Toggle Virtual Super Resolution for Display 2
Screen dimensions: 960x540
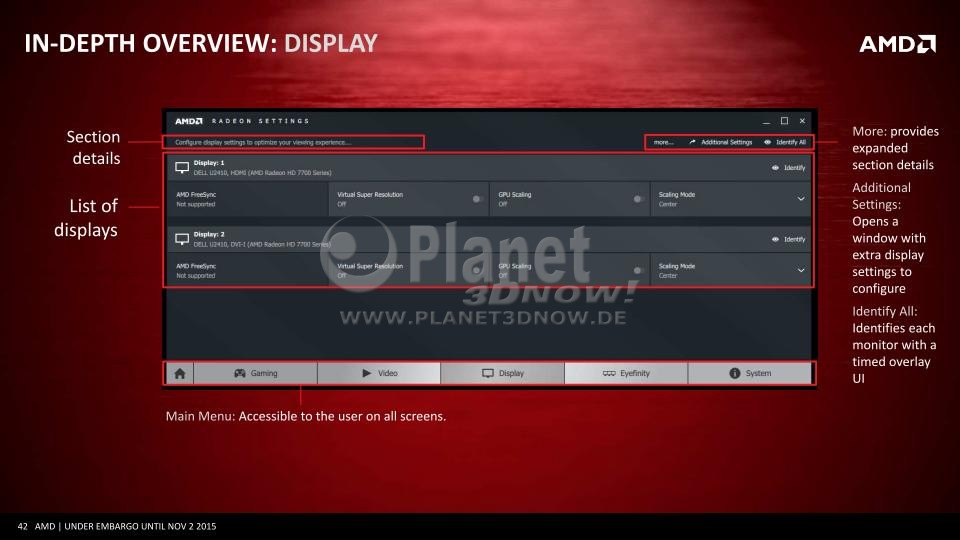tap(477, 270)
